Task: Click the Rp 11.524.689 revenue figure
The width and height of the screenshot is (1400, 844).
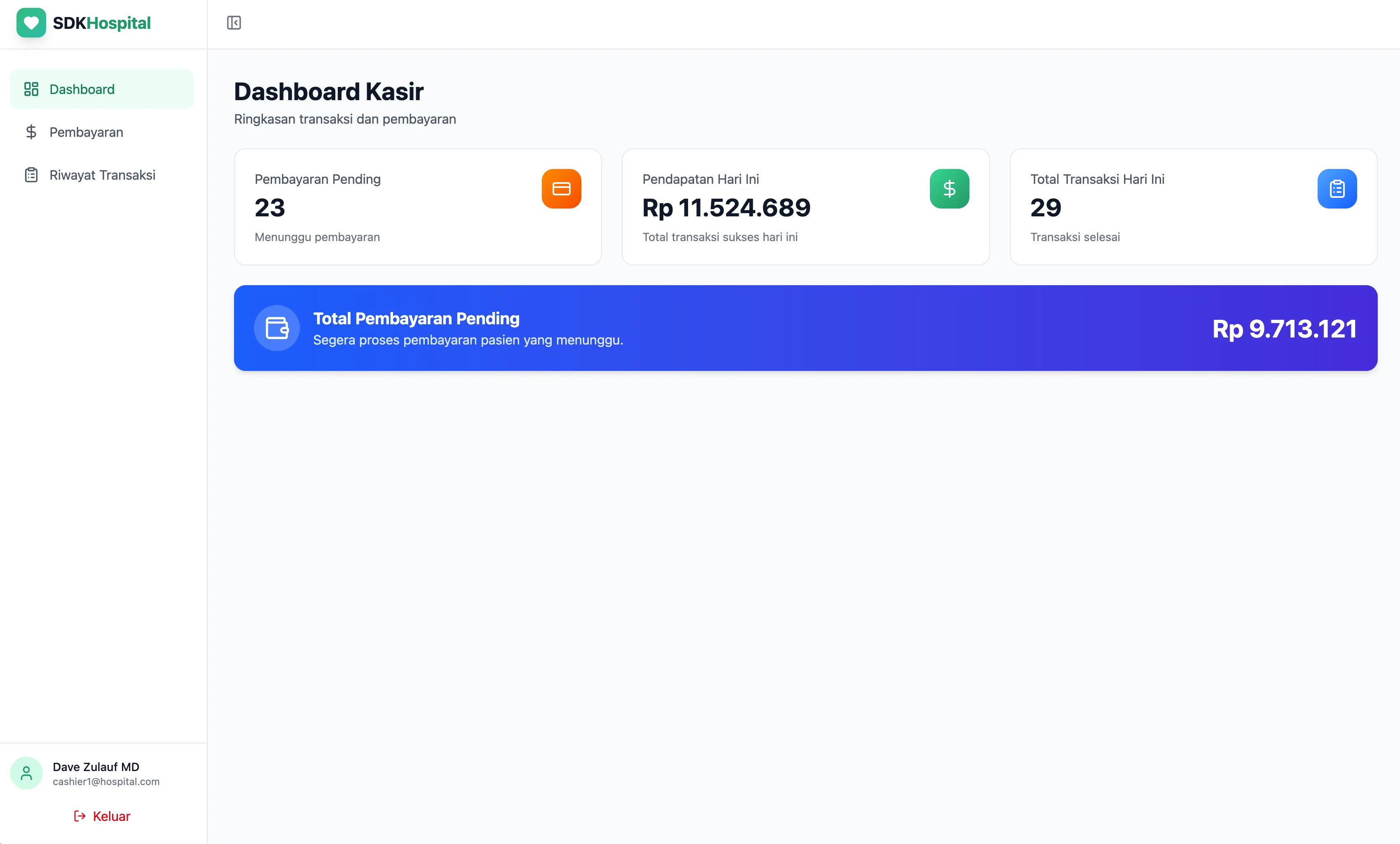Action: point(726,208)
